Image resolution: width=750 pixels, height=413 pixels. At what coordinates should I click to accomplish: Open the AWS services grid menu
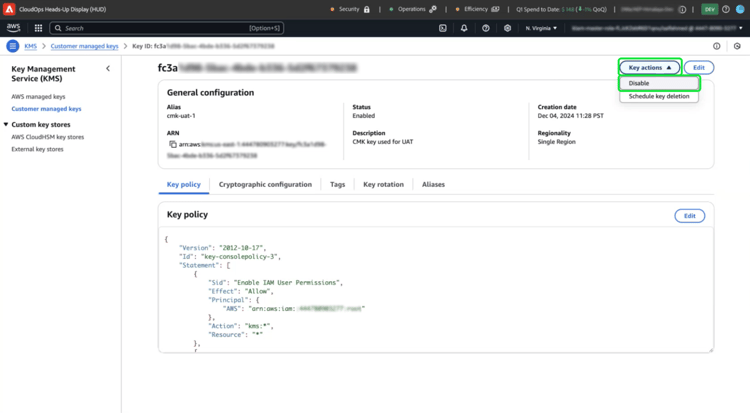38,28
